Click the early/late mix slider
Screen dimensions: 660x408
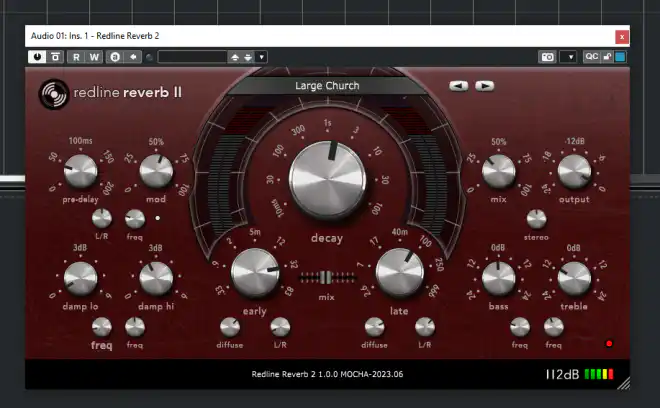pos(327,277)
